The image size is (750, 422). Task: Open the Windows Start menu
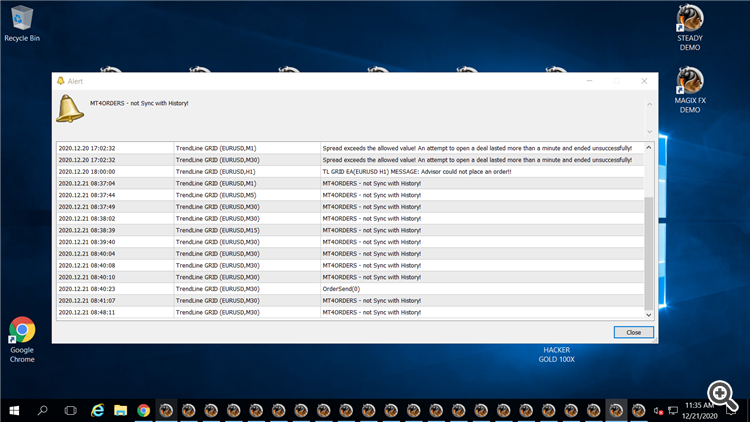[14, 411]
